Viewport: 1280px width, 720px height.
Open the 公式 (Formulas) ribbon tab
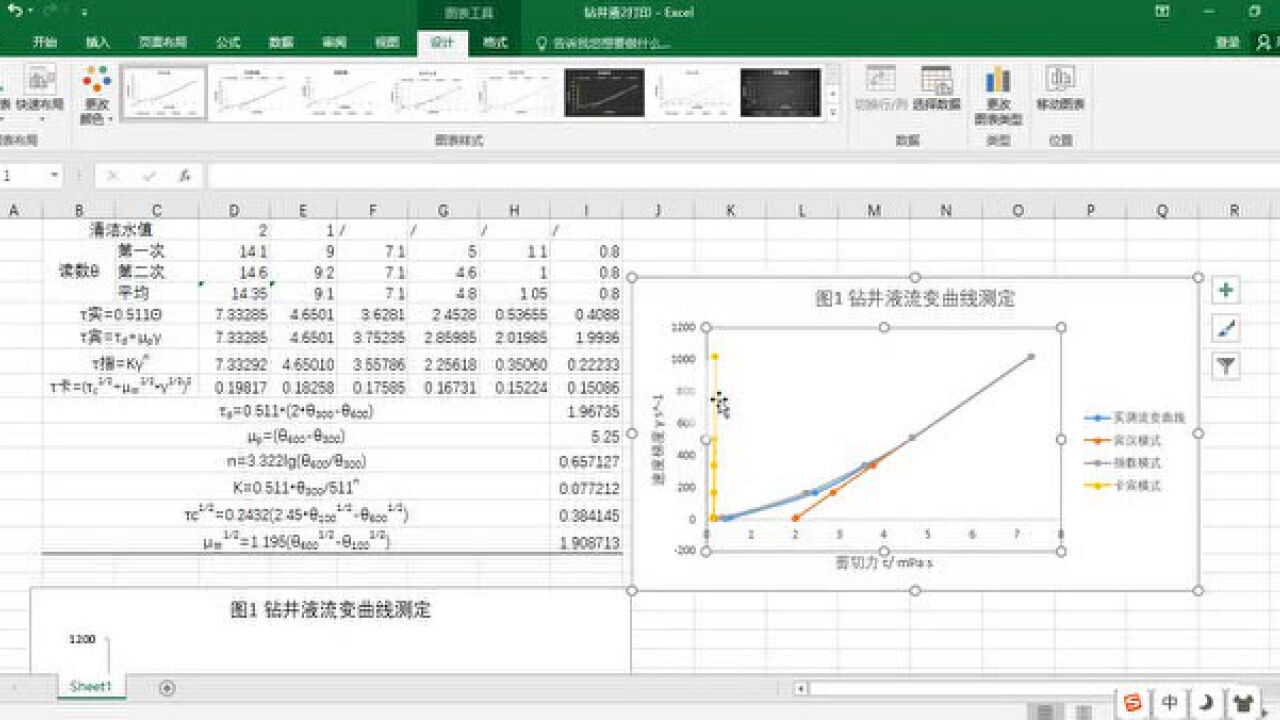[x=228, y=42]
